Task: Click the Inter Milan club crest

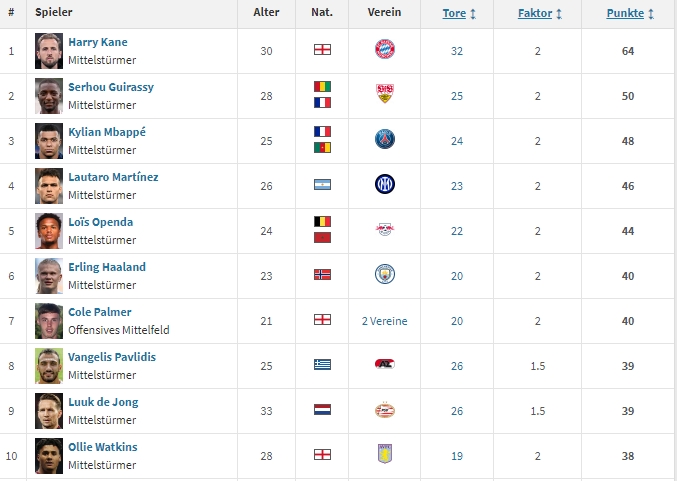Action: pyautogui.click(x=385, y=185)
